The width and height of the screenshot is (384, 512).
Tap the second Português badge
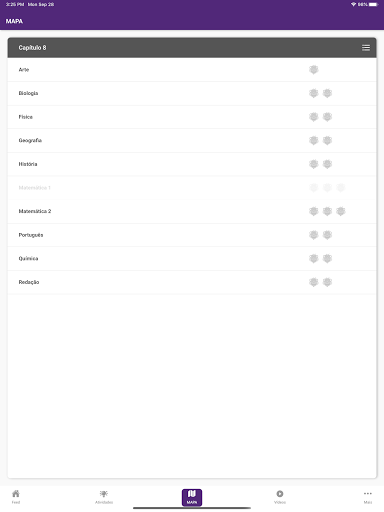[327, 235]
